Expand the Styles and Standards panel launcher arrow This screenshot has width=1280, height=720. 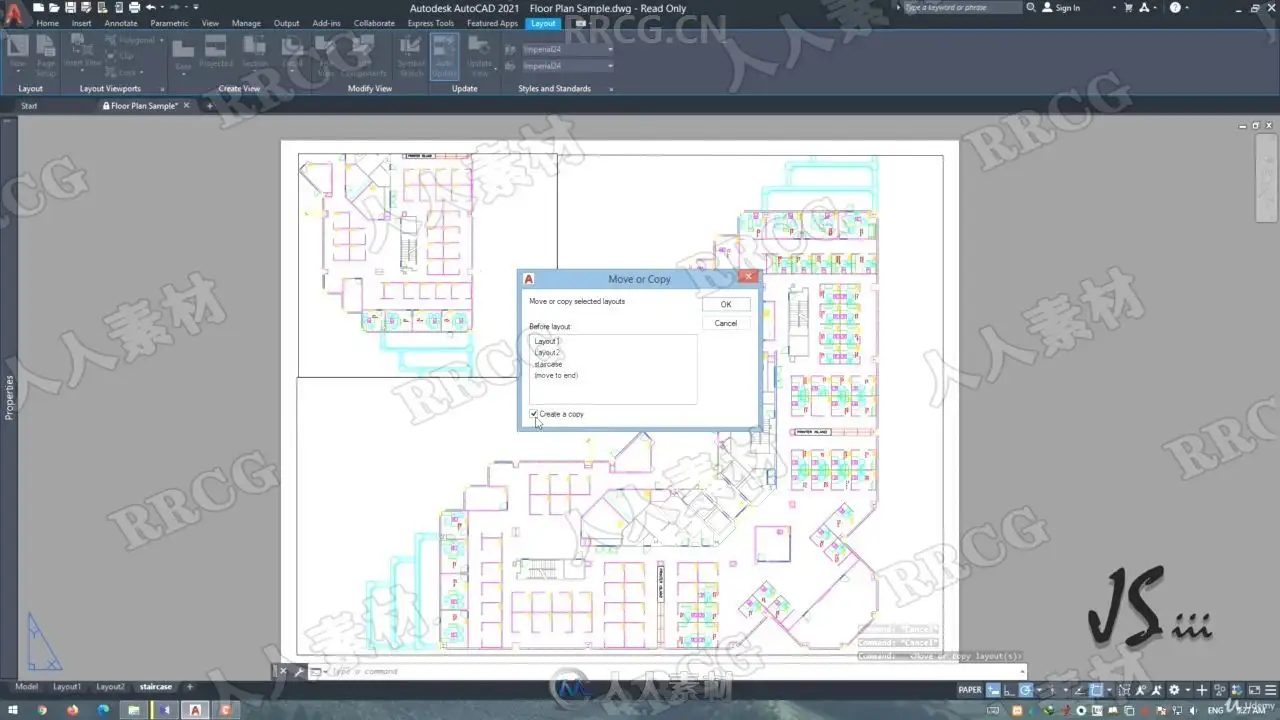611,89
